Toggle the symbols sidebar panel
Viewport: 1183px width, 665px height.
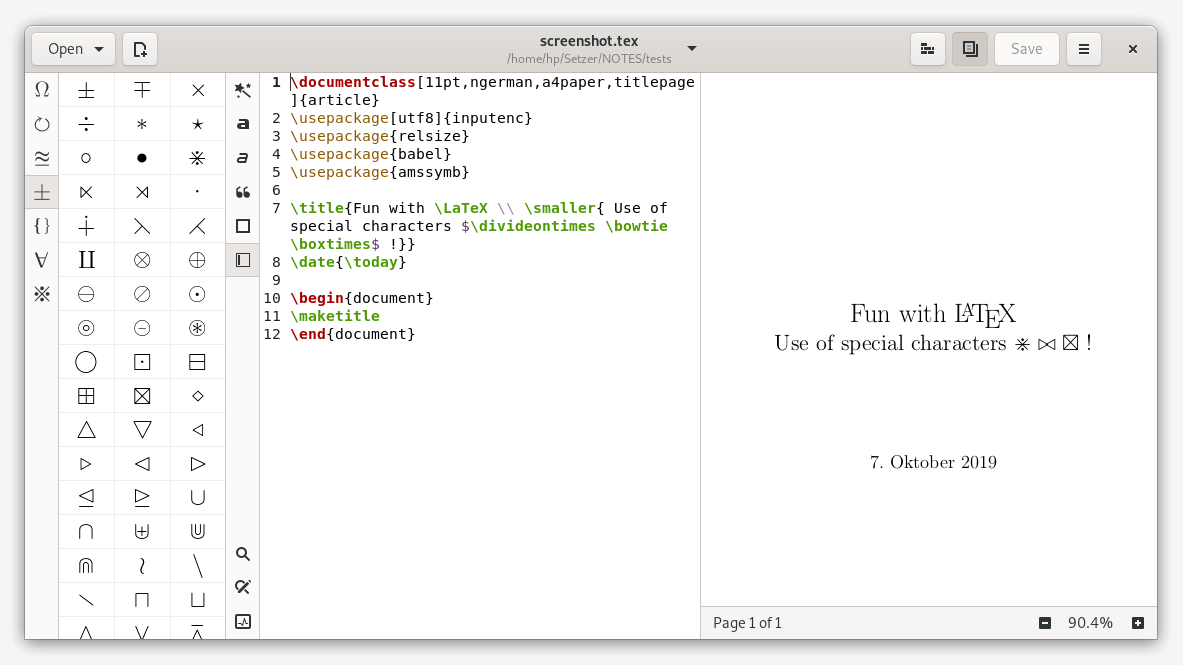coord(243,260)
